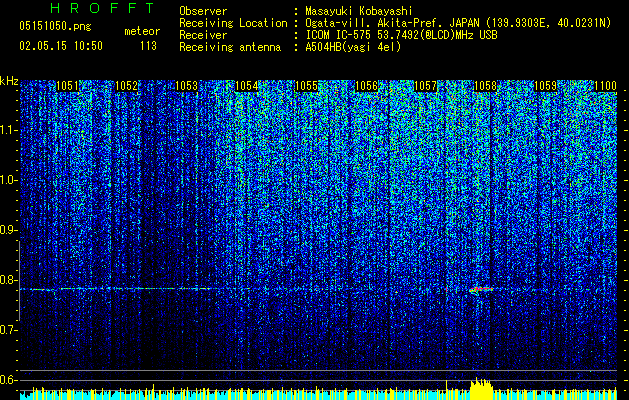Click the 1.1 kHz axis label
The image size is (629, 400).
point(8,130)
